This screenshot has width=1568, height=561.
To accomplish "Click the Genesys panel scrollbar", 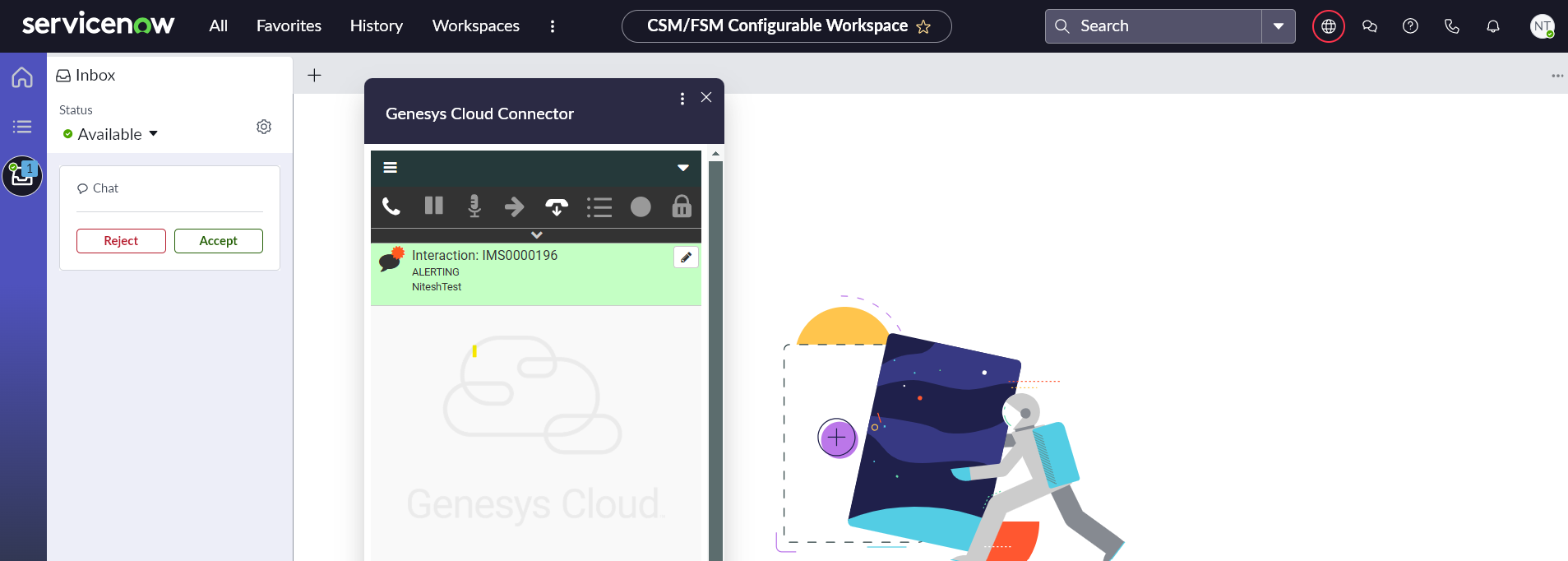I will pyautogui.click(x=715, y=359).
